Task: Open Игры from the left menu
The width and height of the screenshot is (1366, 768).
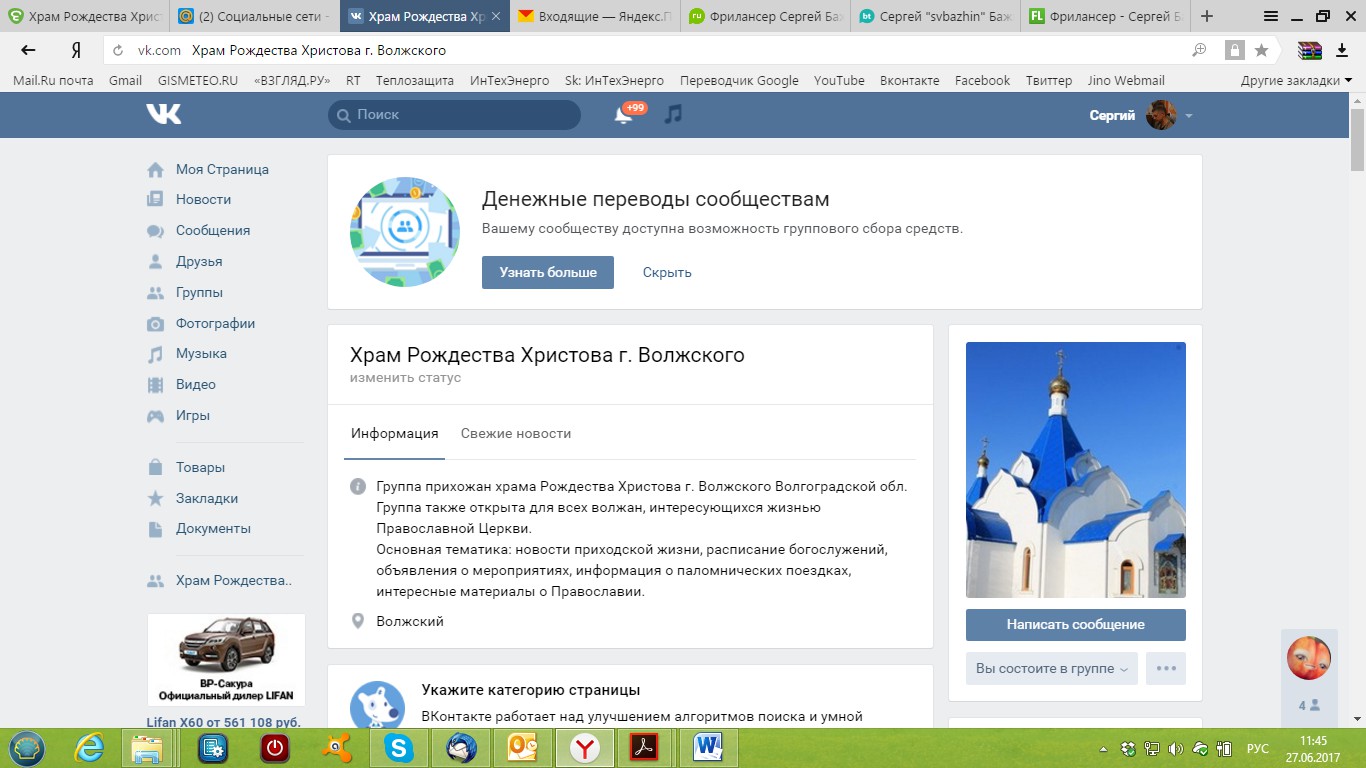Action: (193, 415)
